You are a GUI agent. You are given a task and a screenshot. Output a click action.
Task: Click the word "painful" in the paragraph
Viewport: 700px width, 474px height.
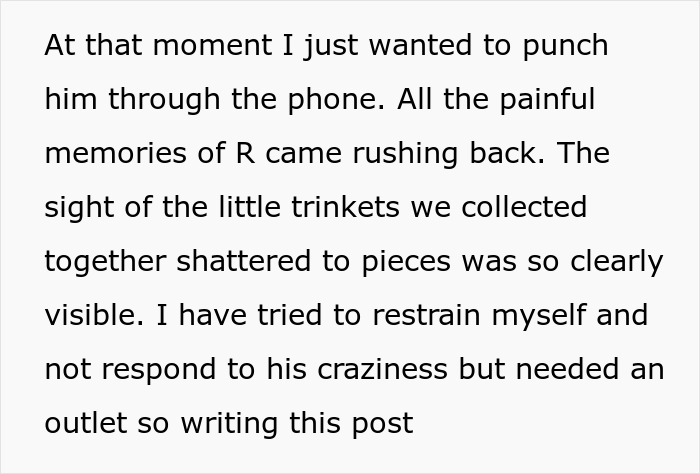[x=547, y=100]
